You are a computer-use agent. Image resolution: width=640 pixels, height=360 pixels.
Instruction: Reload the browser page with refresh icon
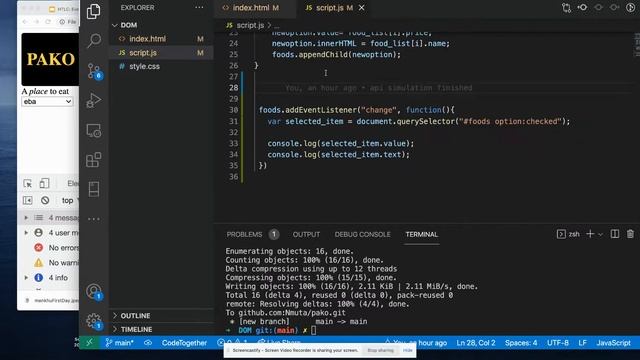pyautogui.click(x=48, y=22)
